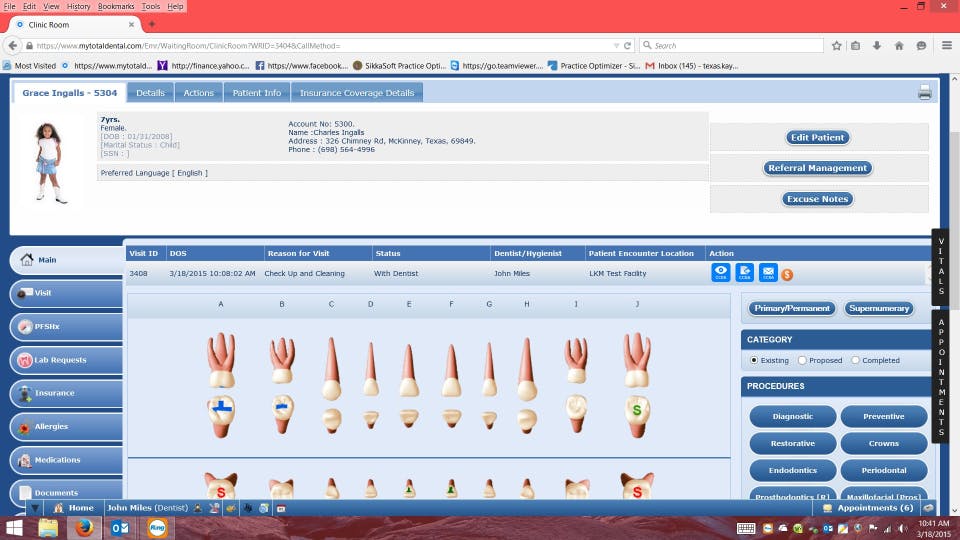This screenshot has height=540, width=960.
Task: Select tooth A occlusal view with blue filling
Action: (221, 417)
